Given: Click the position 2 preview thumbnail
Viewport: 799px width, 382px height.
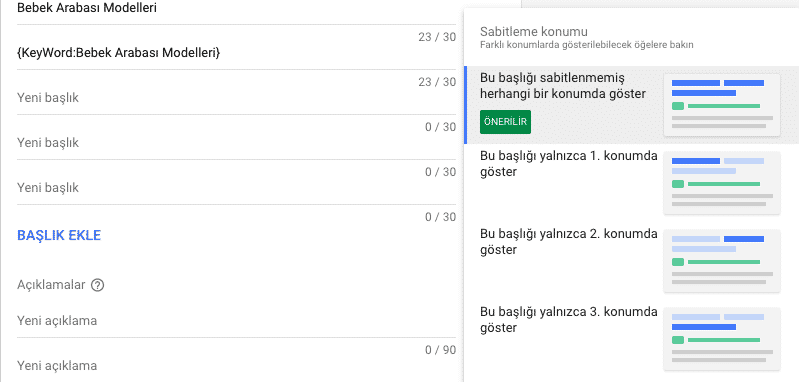Looking at the screenshot, I should tap(722, 261).
